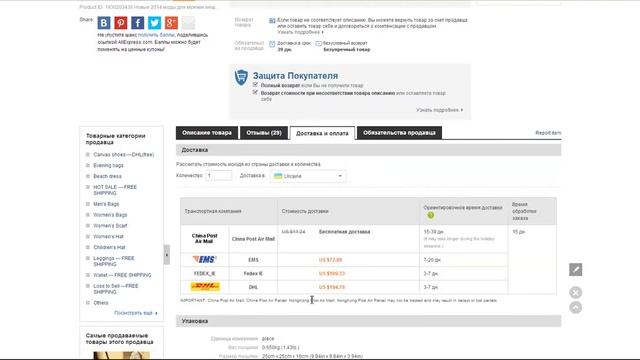Viewport: 640px width, 360px height.
Task: Open Women's Hat category
Action: click(x=108, y=237)
